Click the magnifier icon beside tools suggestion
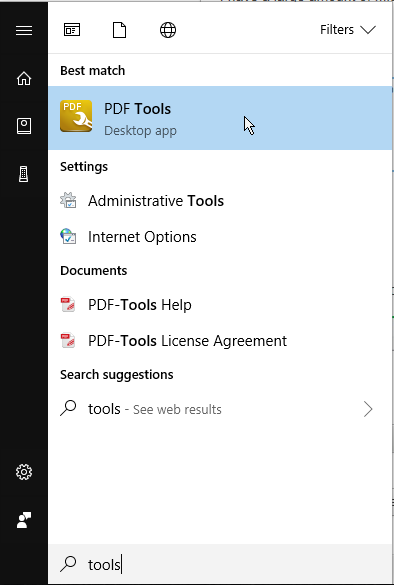This screenshot has width=394, height=585. [x=68, y=408]
